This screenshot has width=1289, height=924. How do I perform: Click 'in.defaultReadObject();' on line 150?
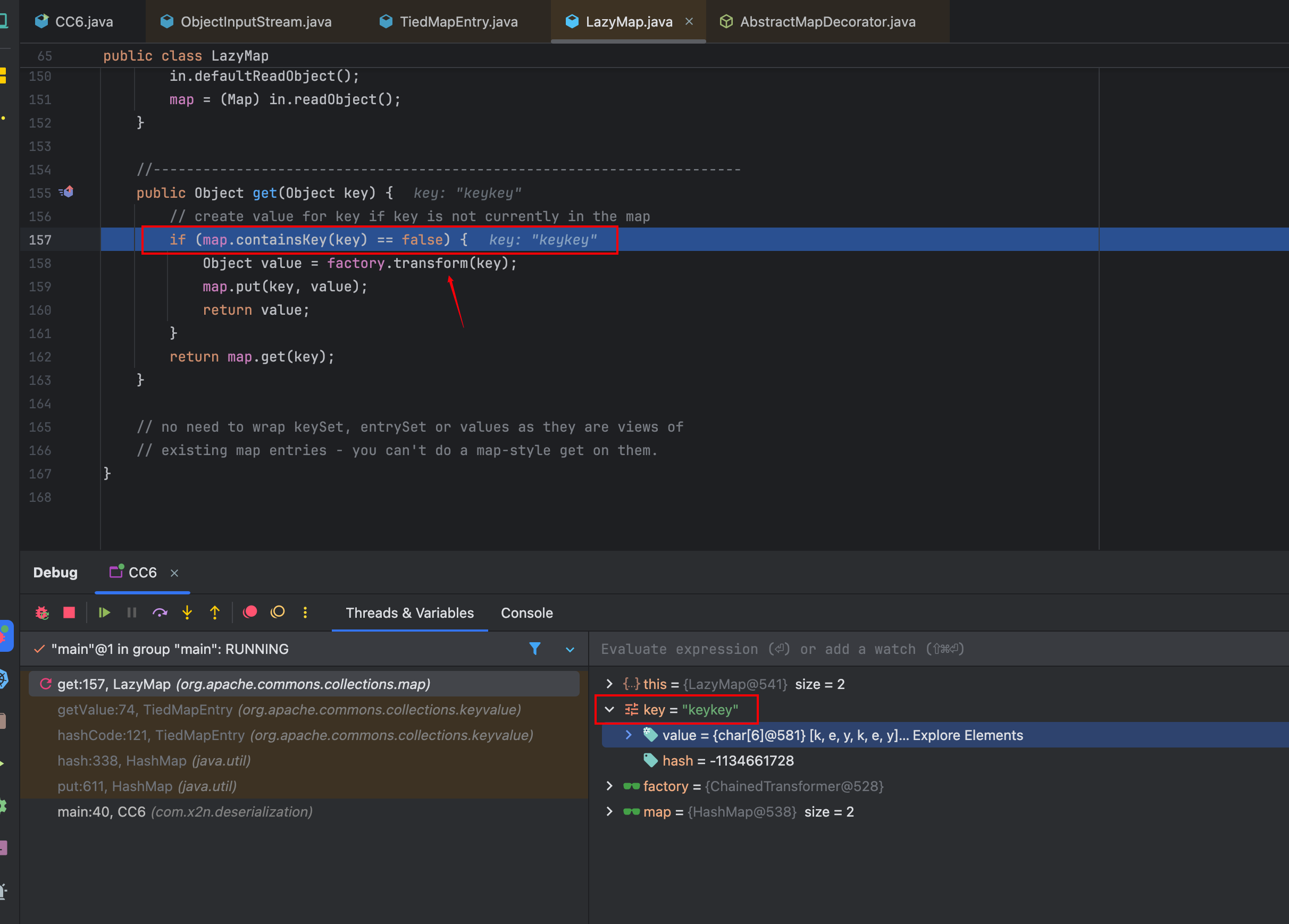[x=264, y=76]
